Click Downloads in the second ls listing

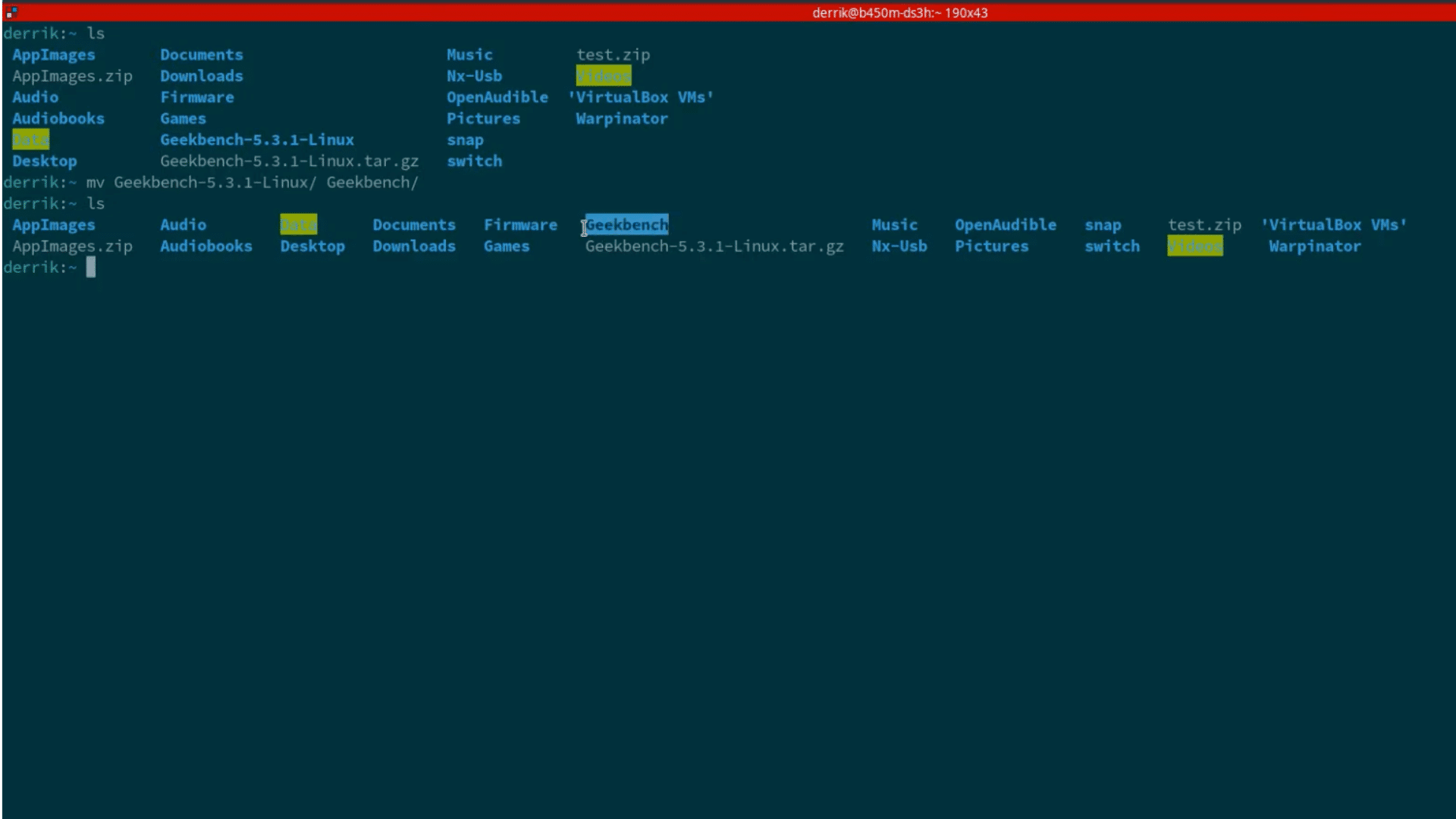coord(414,246)
